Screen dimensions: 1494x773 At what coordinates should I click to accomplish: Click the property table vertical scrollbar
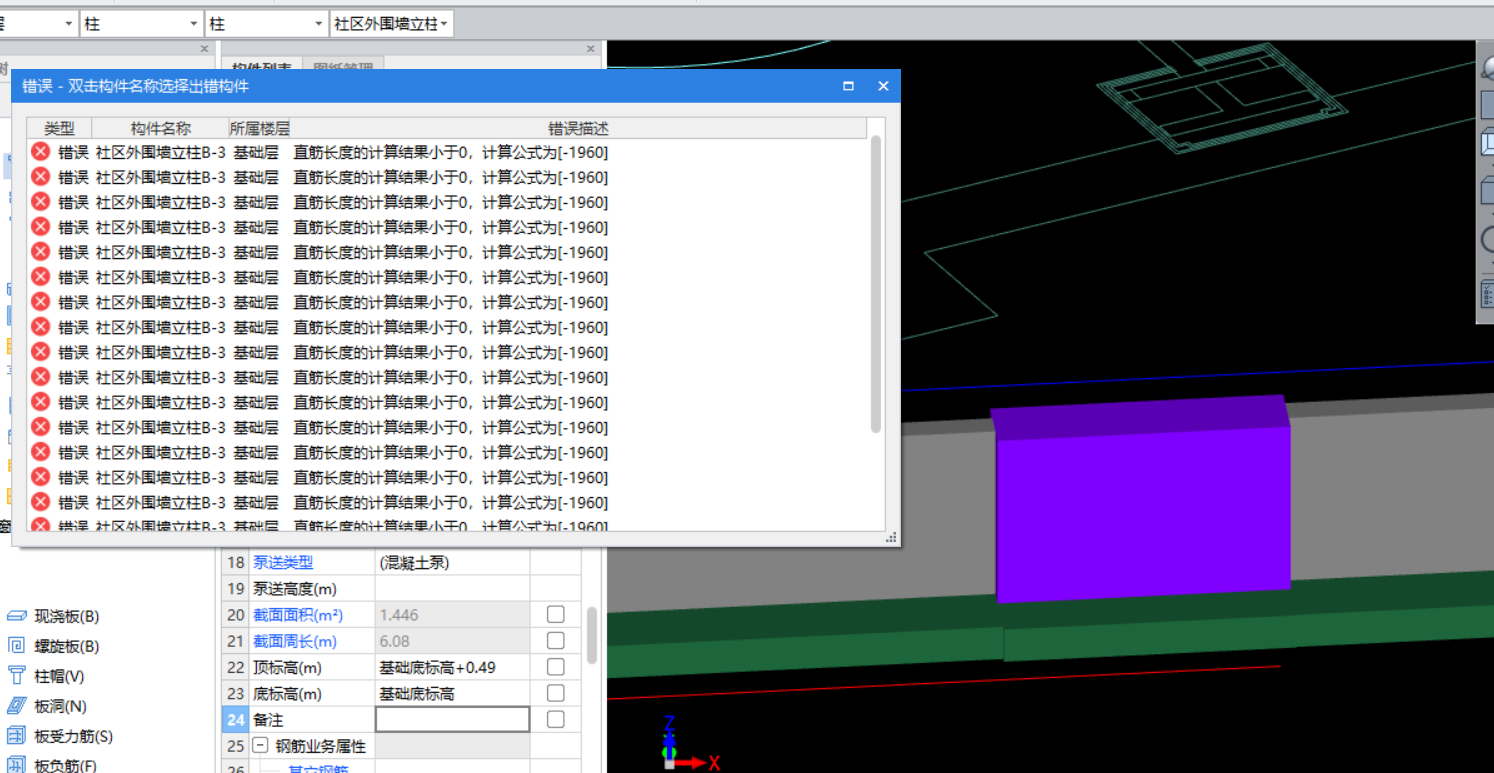pyautogui.click(x=592, y=635)
